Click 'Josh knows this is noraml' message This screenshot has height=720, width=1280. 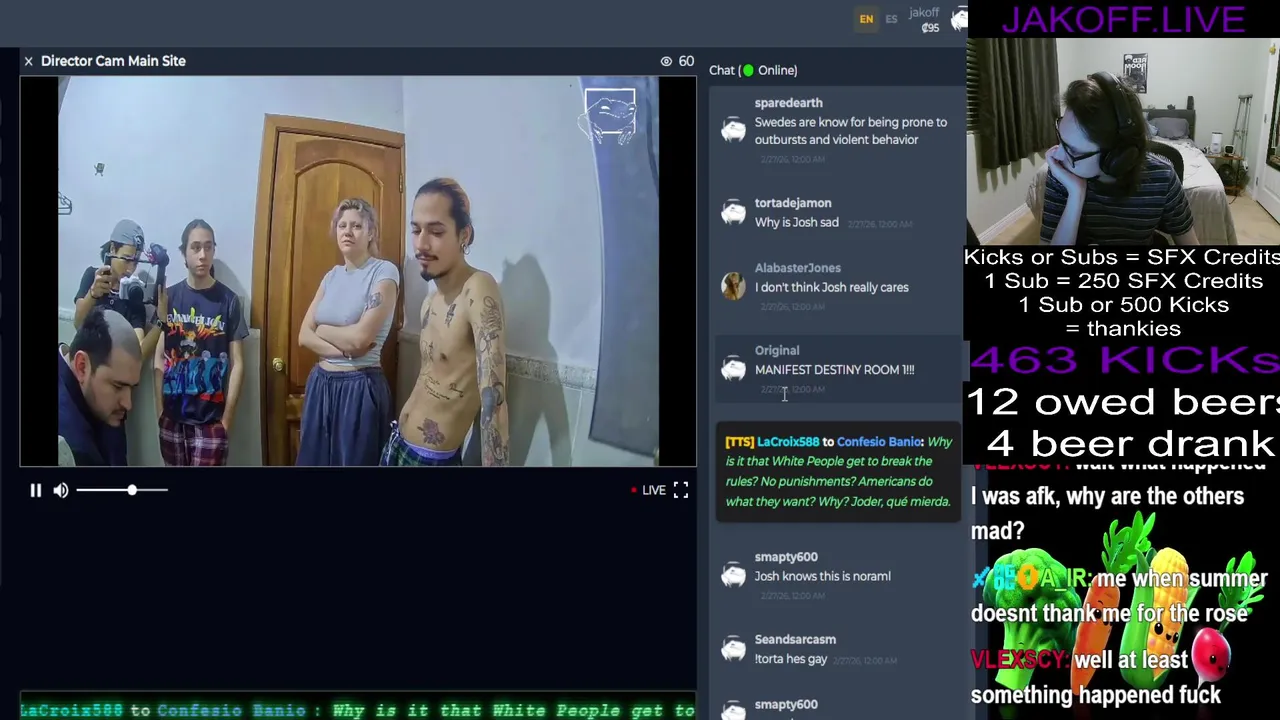click(x=823, y=577)
